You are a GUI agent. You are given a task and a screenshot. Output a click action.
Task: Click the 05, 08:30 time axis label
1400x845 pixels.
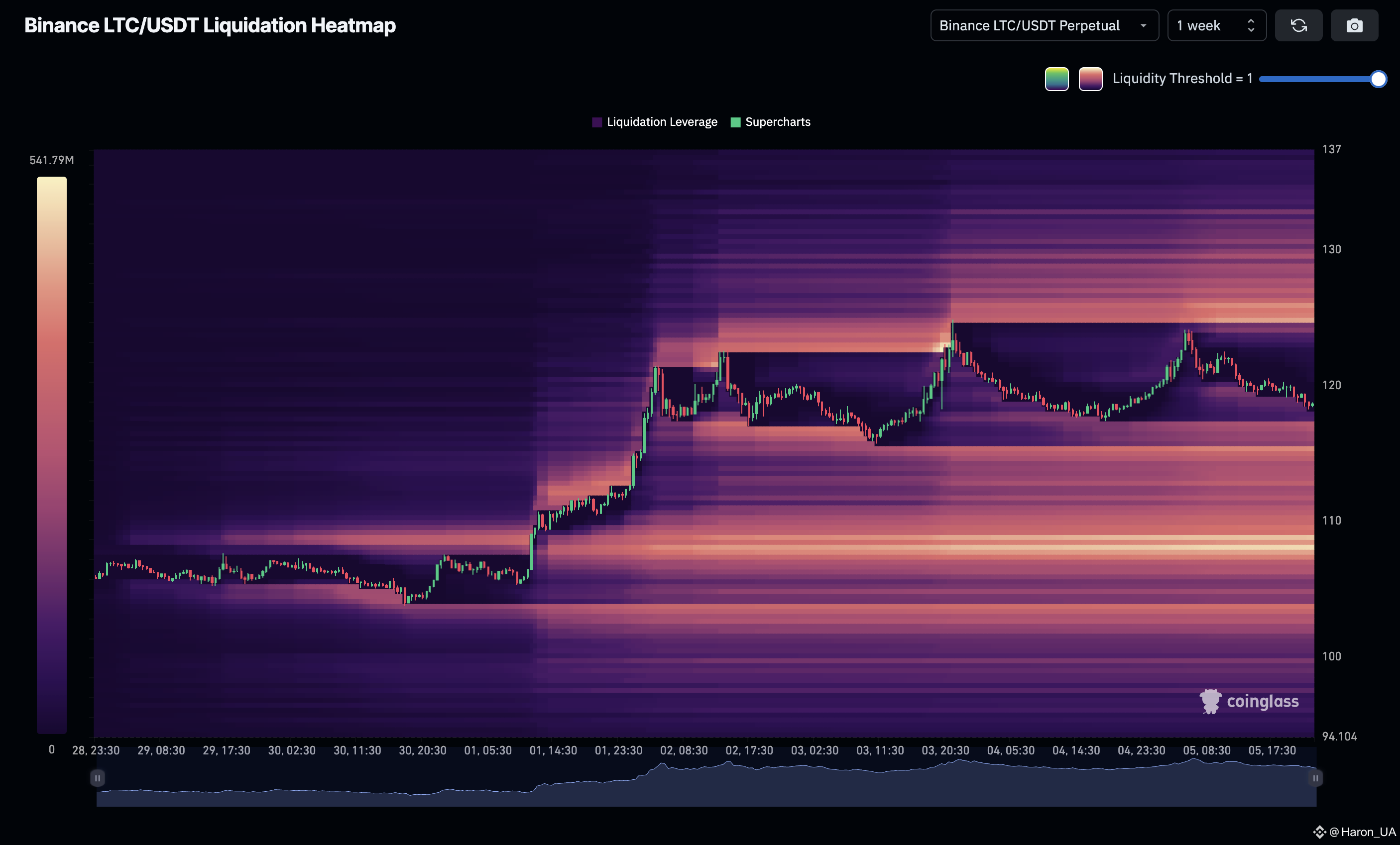[1207, 751]
